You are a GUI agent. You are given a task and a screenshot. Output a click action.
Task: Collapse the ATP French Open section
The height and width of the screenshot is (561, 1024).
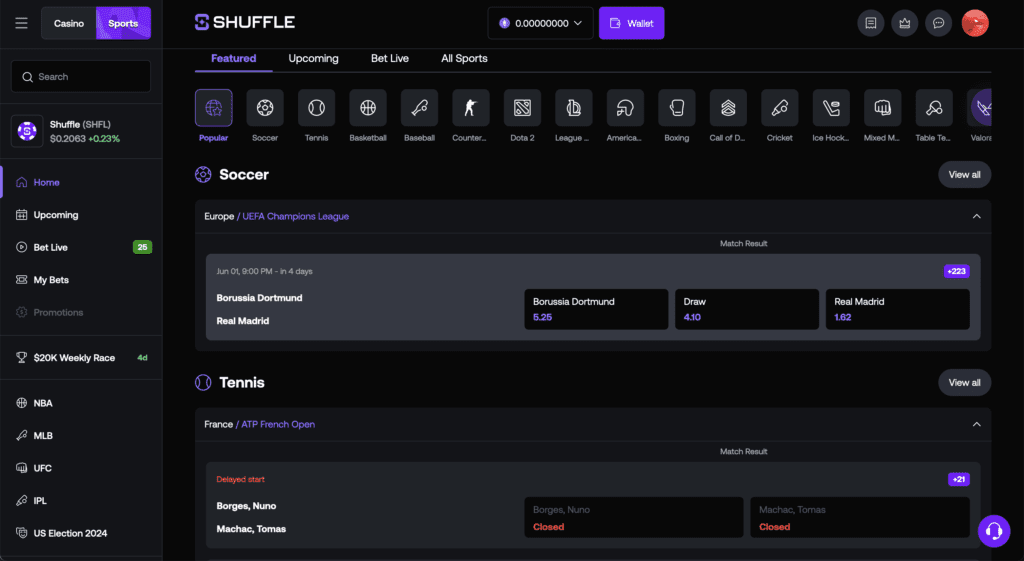click(976, 425)
